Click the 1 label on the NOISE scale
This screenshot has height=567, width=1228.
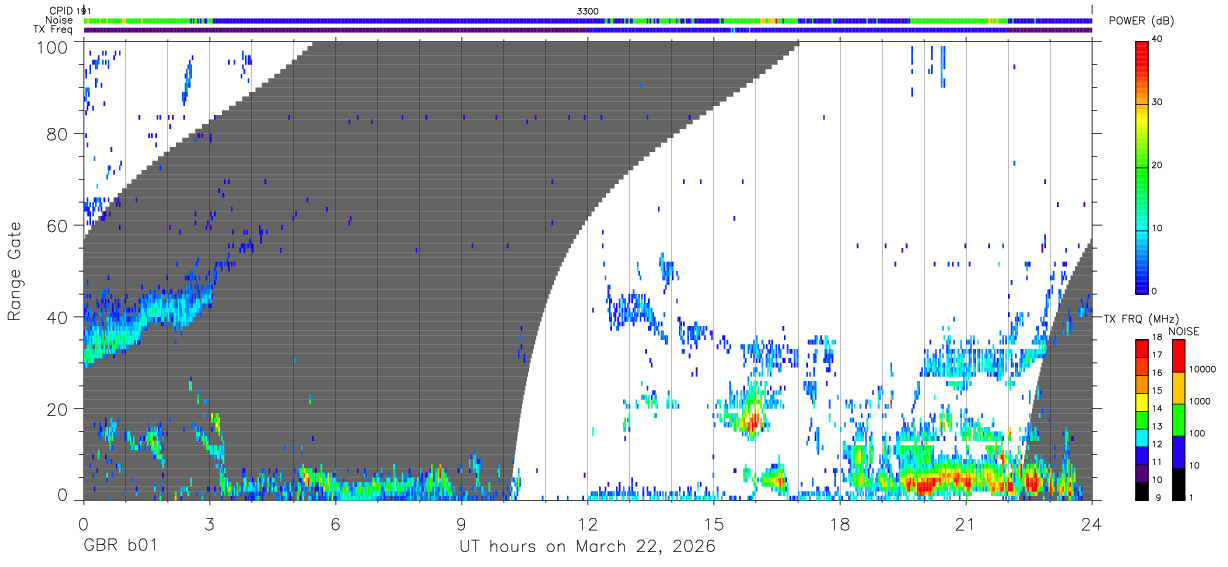coord(1190,496)
